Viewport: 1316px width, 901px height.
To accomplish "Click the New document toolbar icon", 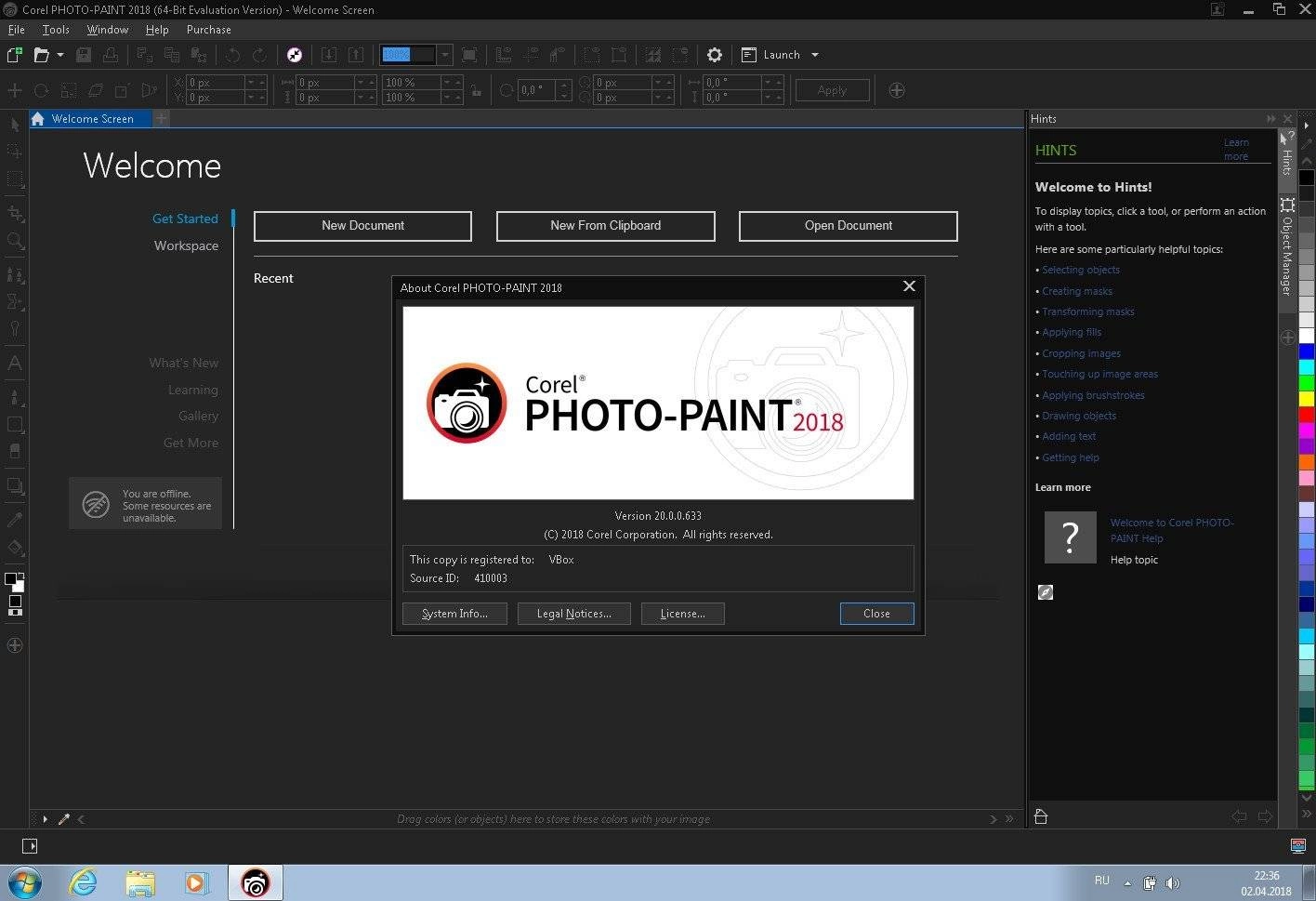I will pyautogui.click(x=14, y=55).
